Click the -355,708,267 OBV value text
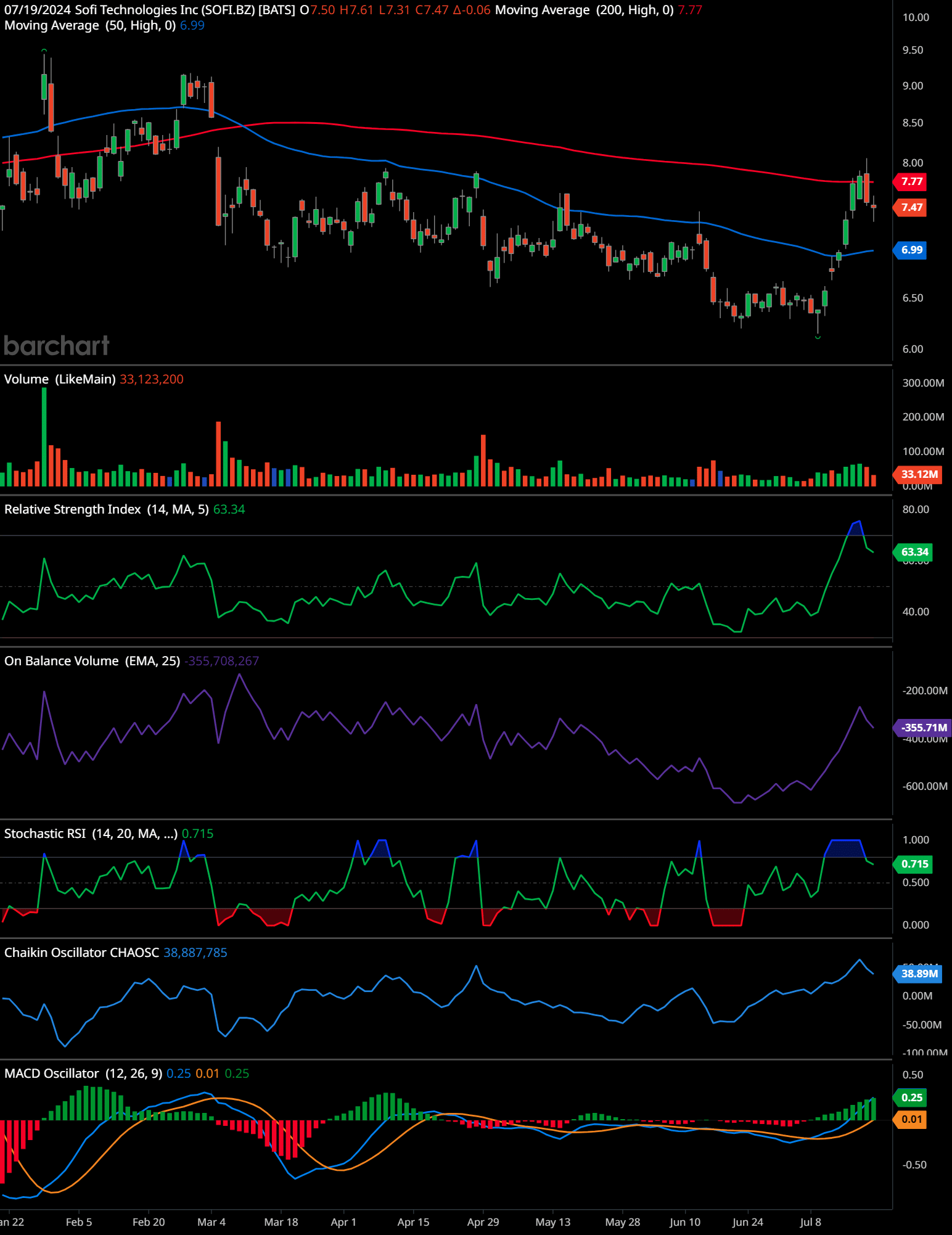Screen dimensions: 952x1235 [222, 661]
